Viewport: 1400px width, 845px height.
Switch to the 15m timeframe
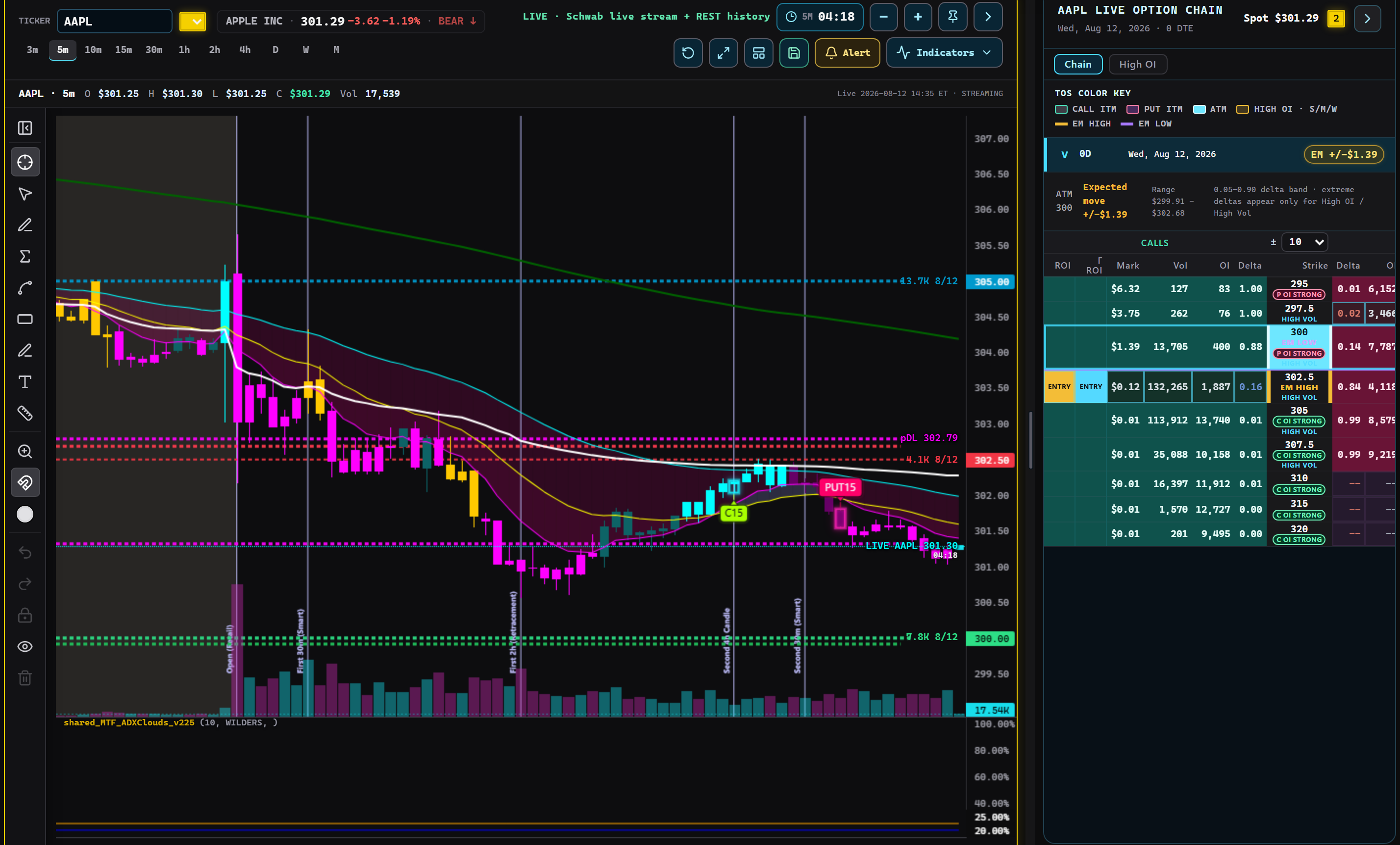[124, 50]
